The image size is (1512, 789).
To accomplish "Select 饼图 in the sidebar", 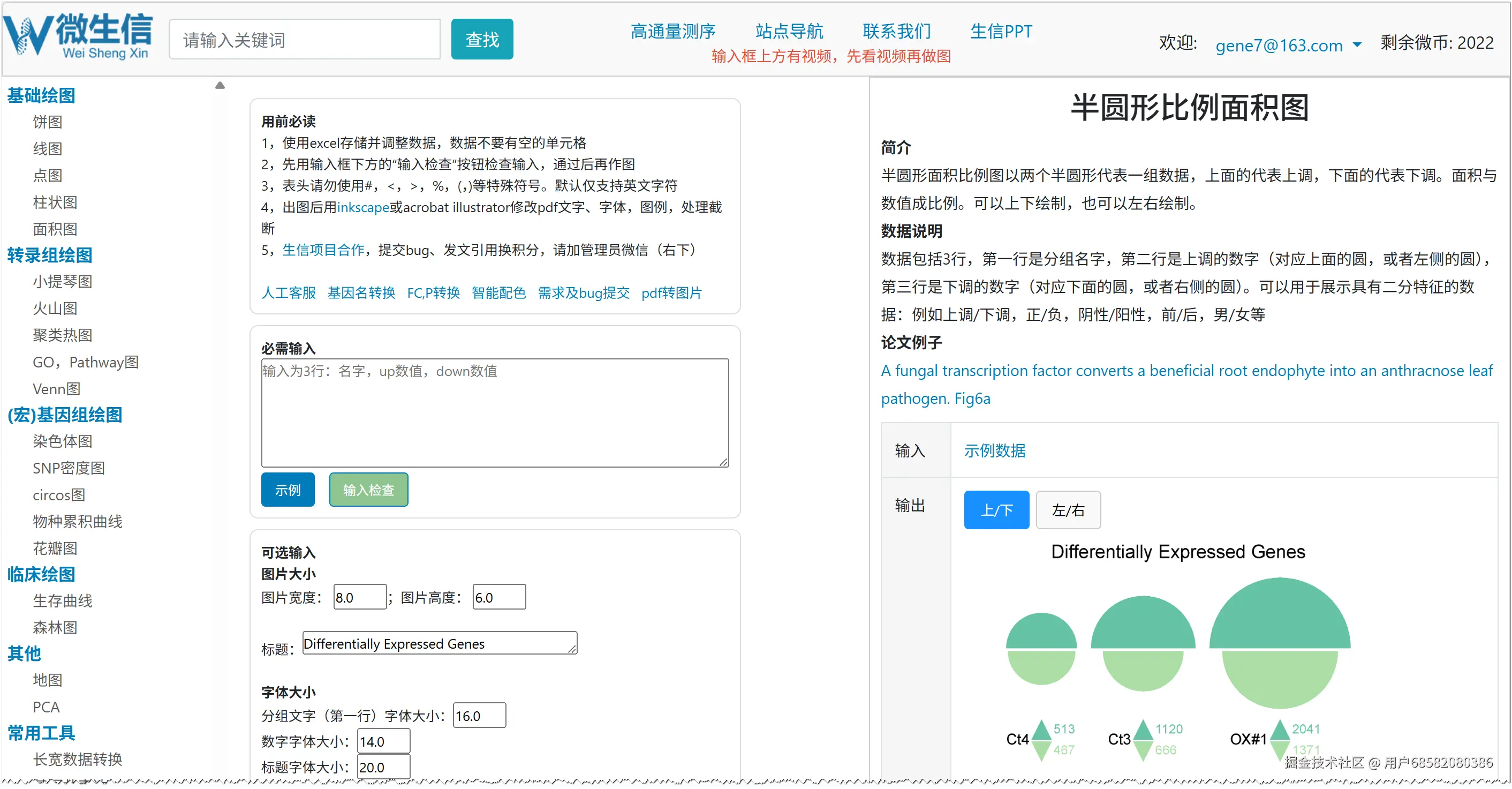I will coord(48,122).
